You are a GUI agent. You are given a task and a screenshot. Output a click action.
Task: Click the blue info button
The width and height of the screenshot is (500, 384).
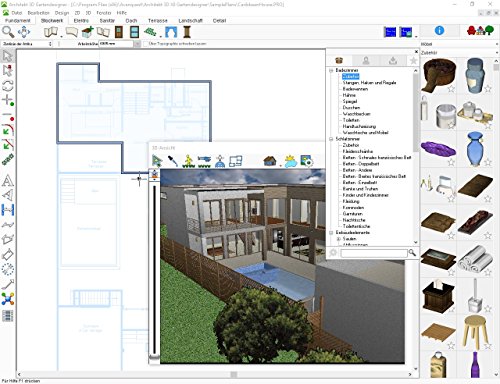click(x=439, y=31)
